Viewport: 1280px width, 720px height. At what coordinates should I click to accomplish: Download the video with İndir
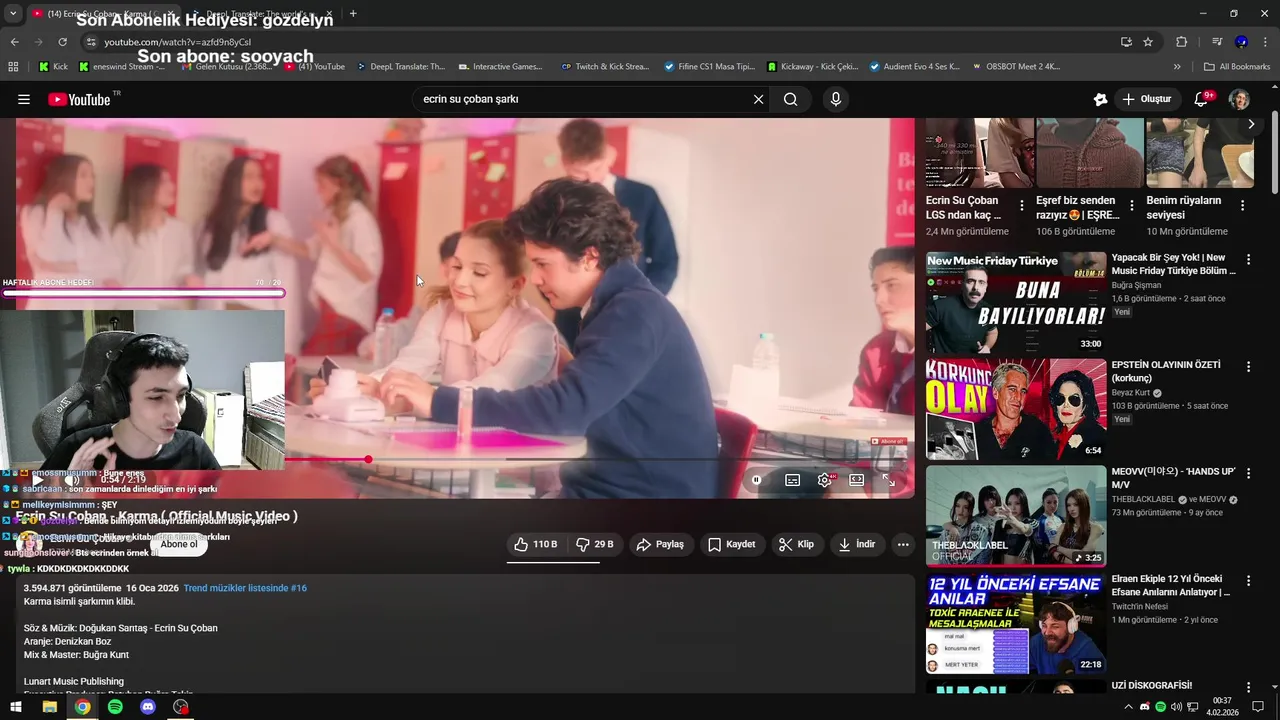(x=857, y=544)
